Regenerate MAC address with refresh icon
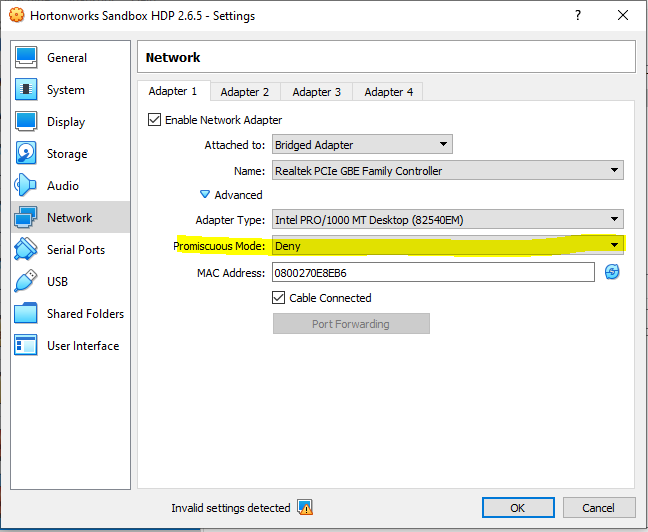 [x=612, y=272]
